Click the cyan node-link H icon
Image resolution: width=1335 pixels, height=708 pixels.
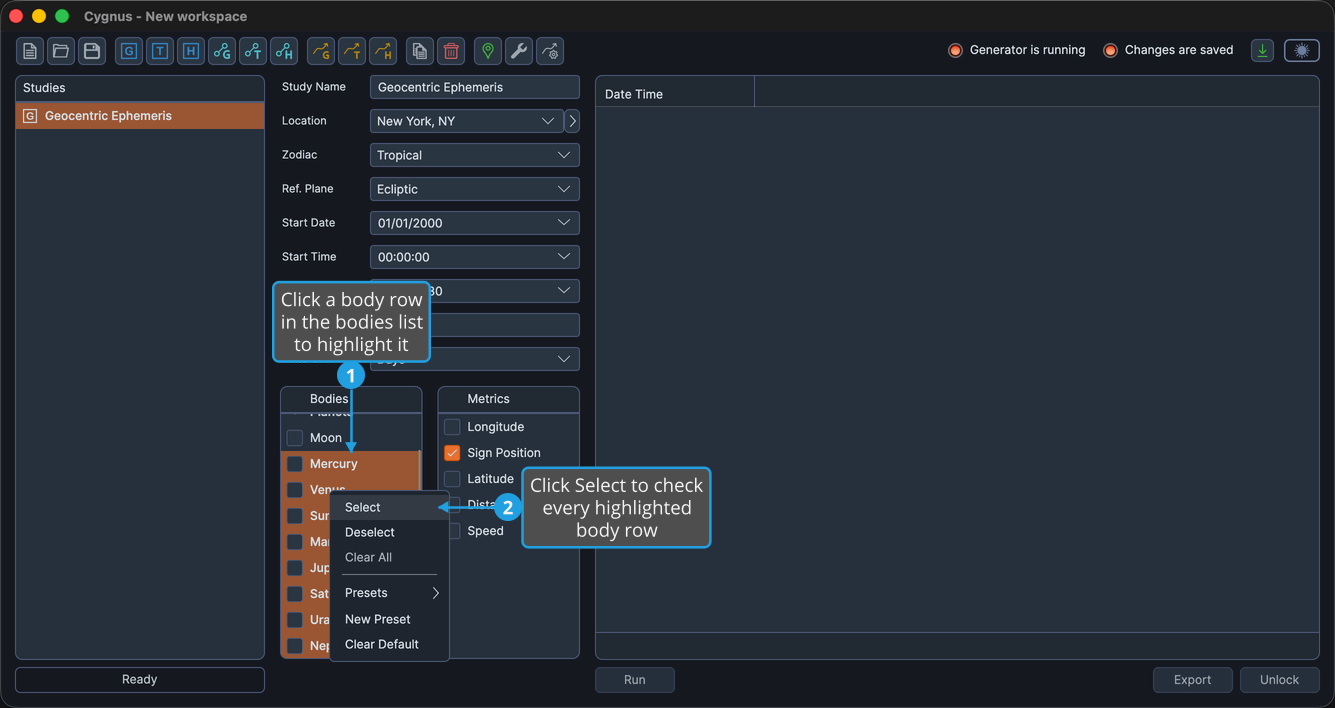(284, 51)
